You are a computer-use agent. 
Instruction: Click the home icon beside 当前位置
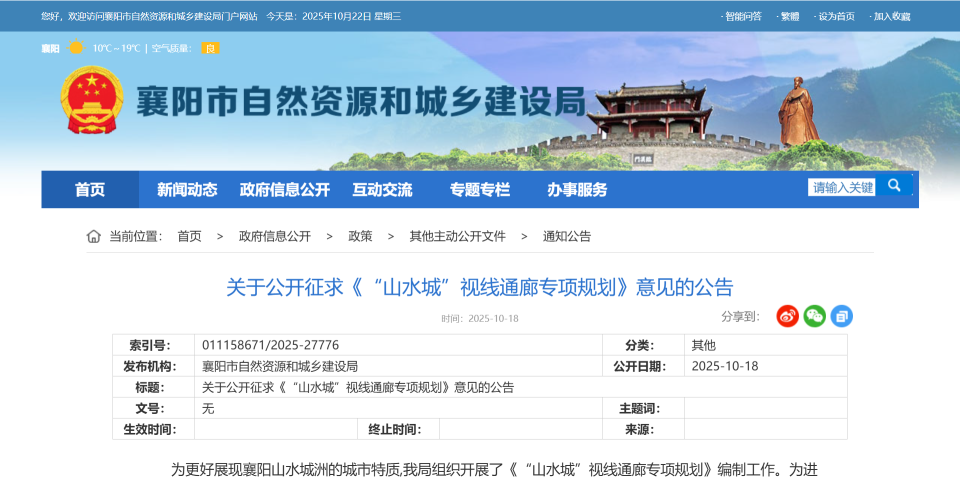tap(94, 236)
